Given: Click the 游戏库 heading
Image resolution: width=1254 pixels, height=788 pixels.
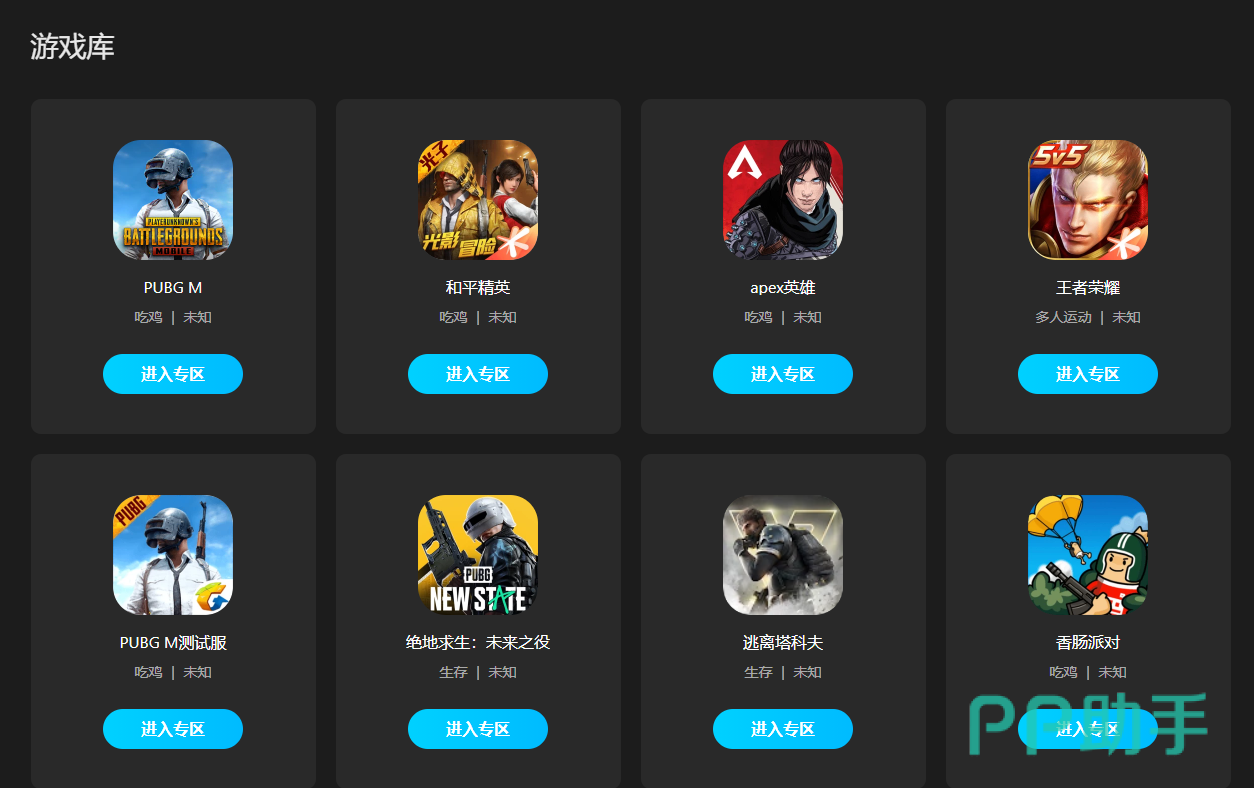Looking at the screenshot, I should [72, 46].
